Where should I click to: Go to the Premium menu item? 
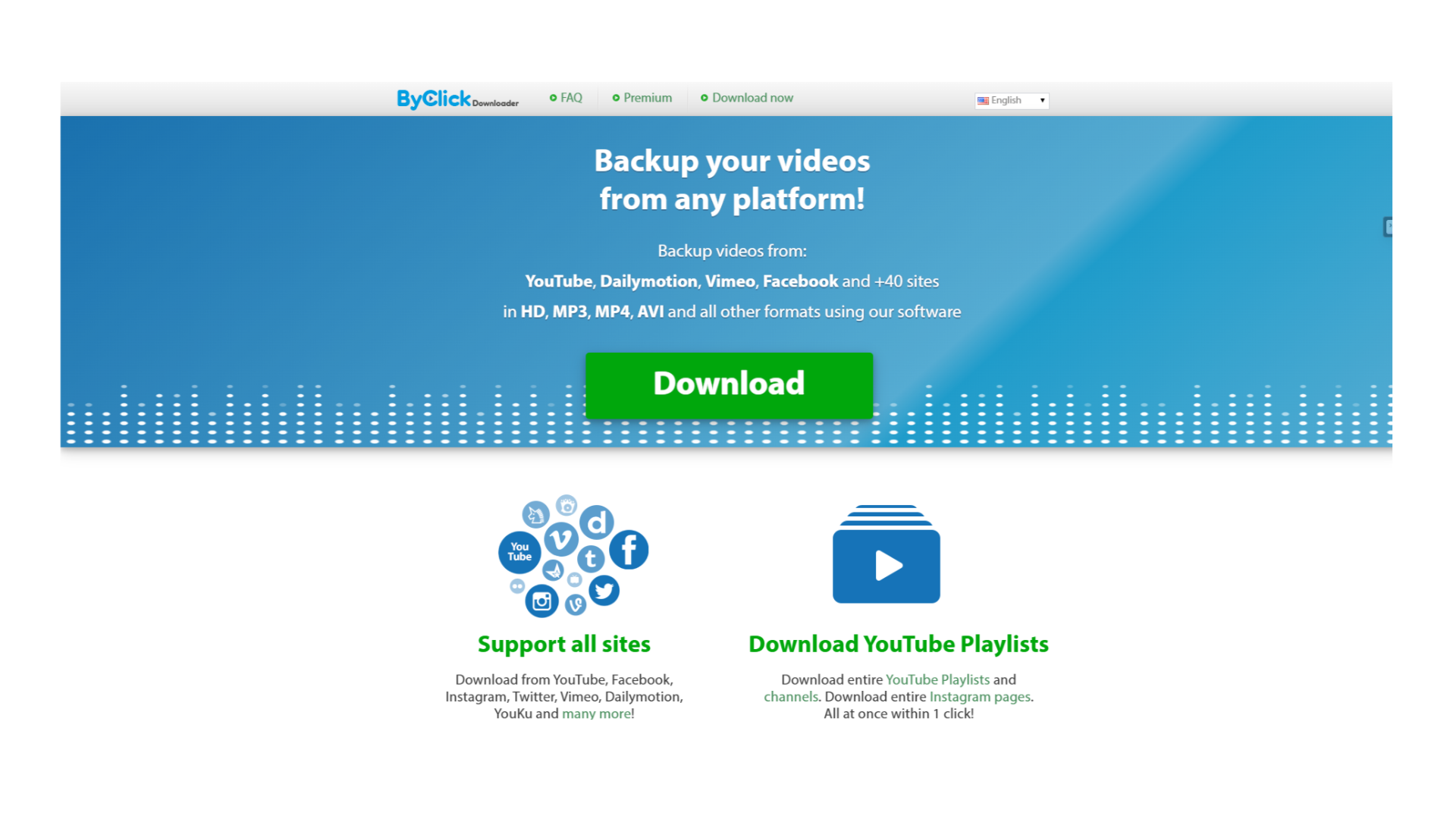[647, 97]
